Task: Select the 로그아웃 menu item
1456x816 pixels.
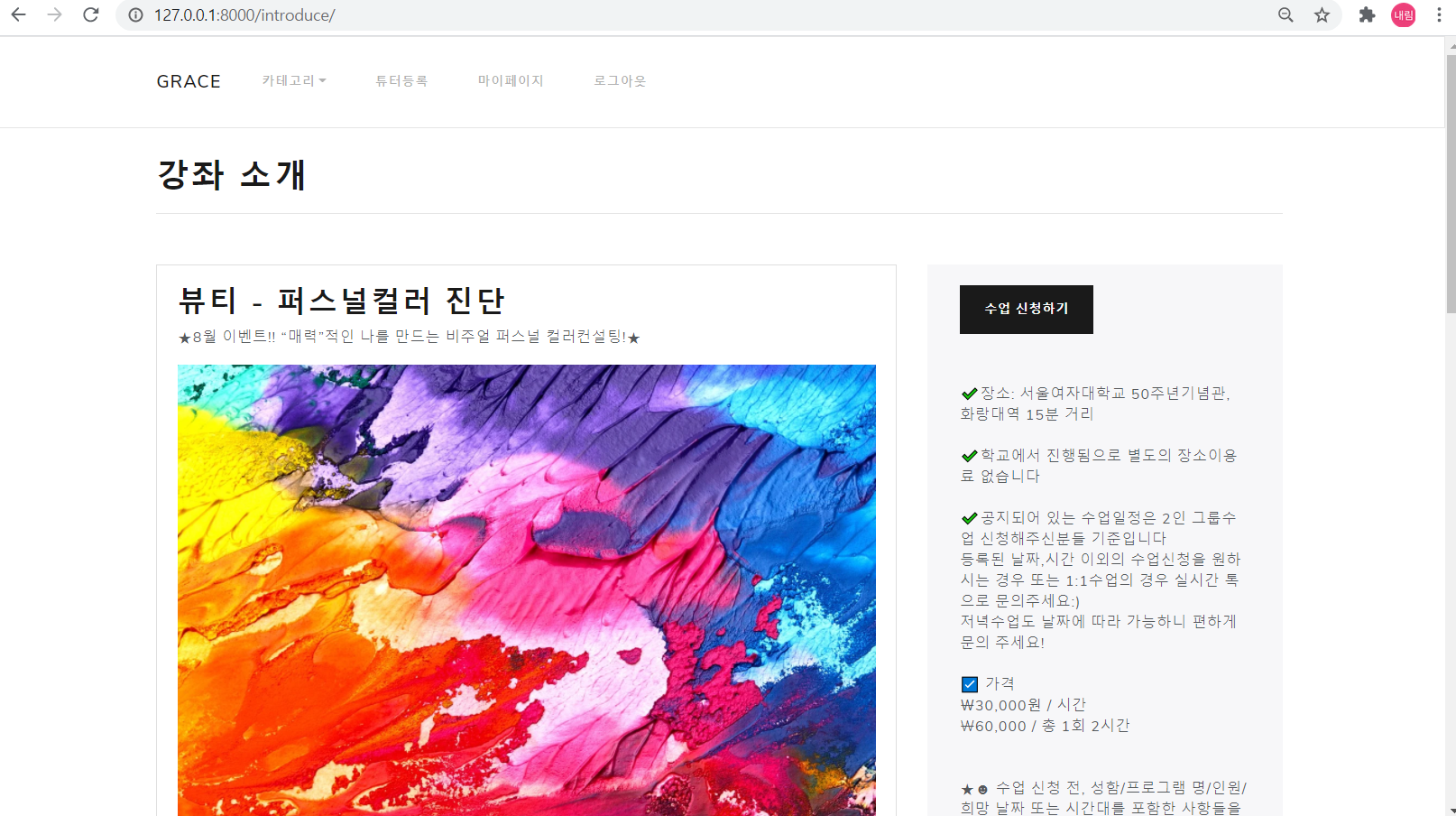Action: point(620,80)
